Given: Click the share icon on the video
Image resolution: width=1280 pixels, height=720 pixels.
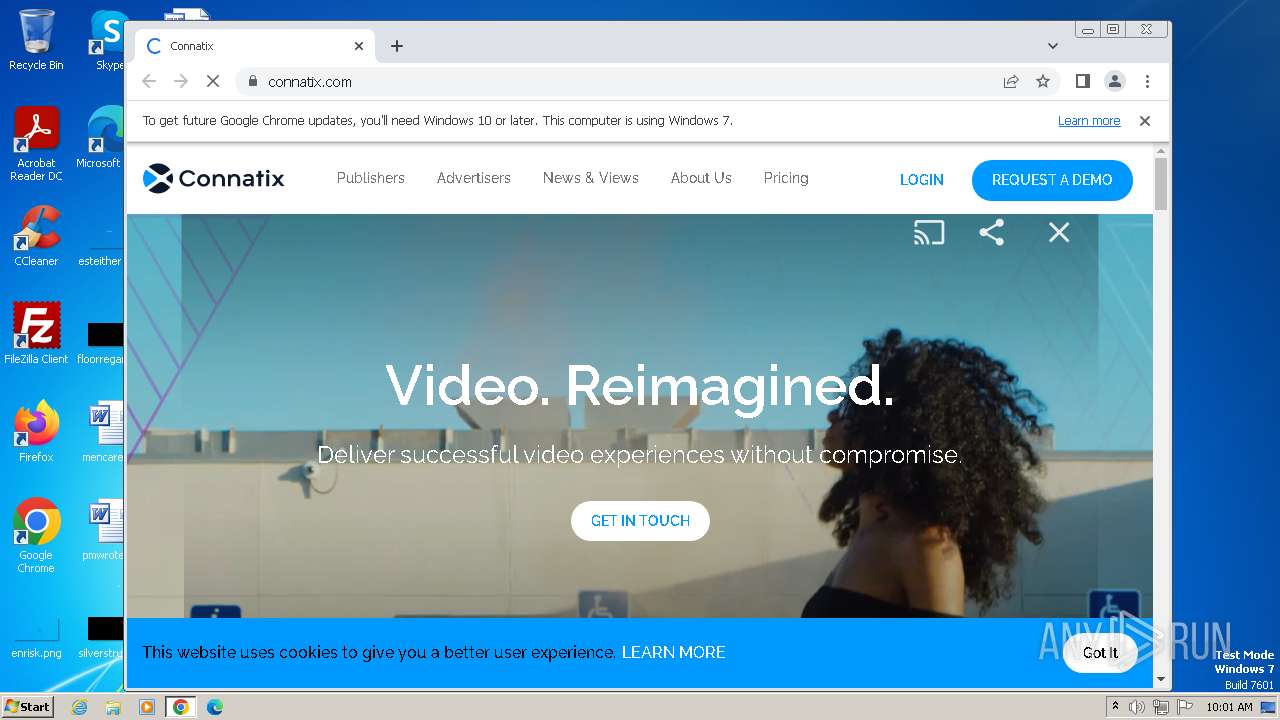Looking at the screenshot, I should click(x=991, y=233).
